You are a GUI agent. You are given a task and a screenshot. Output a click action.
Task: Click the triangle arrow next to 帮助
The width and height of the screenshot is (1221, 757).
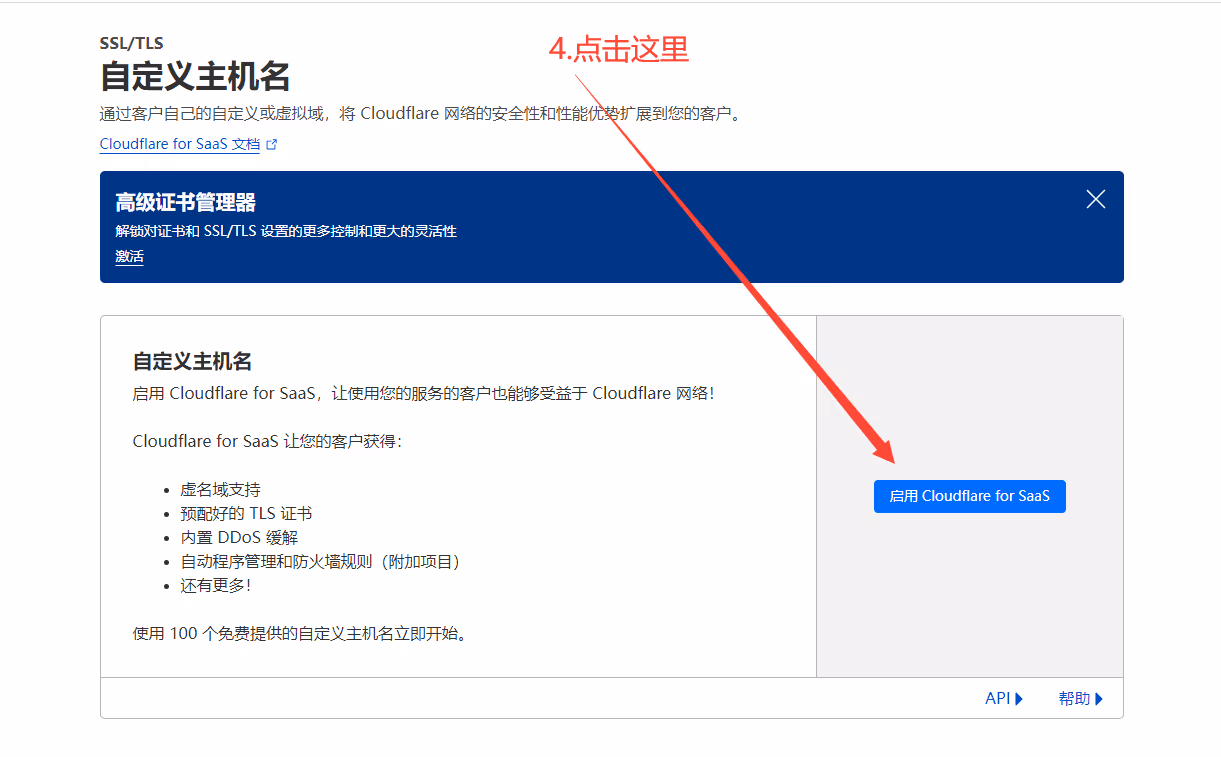point(1099,699)
